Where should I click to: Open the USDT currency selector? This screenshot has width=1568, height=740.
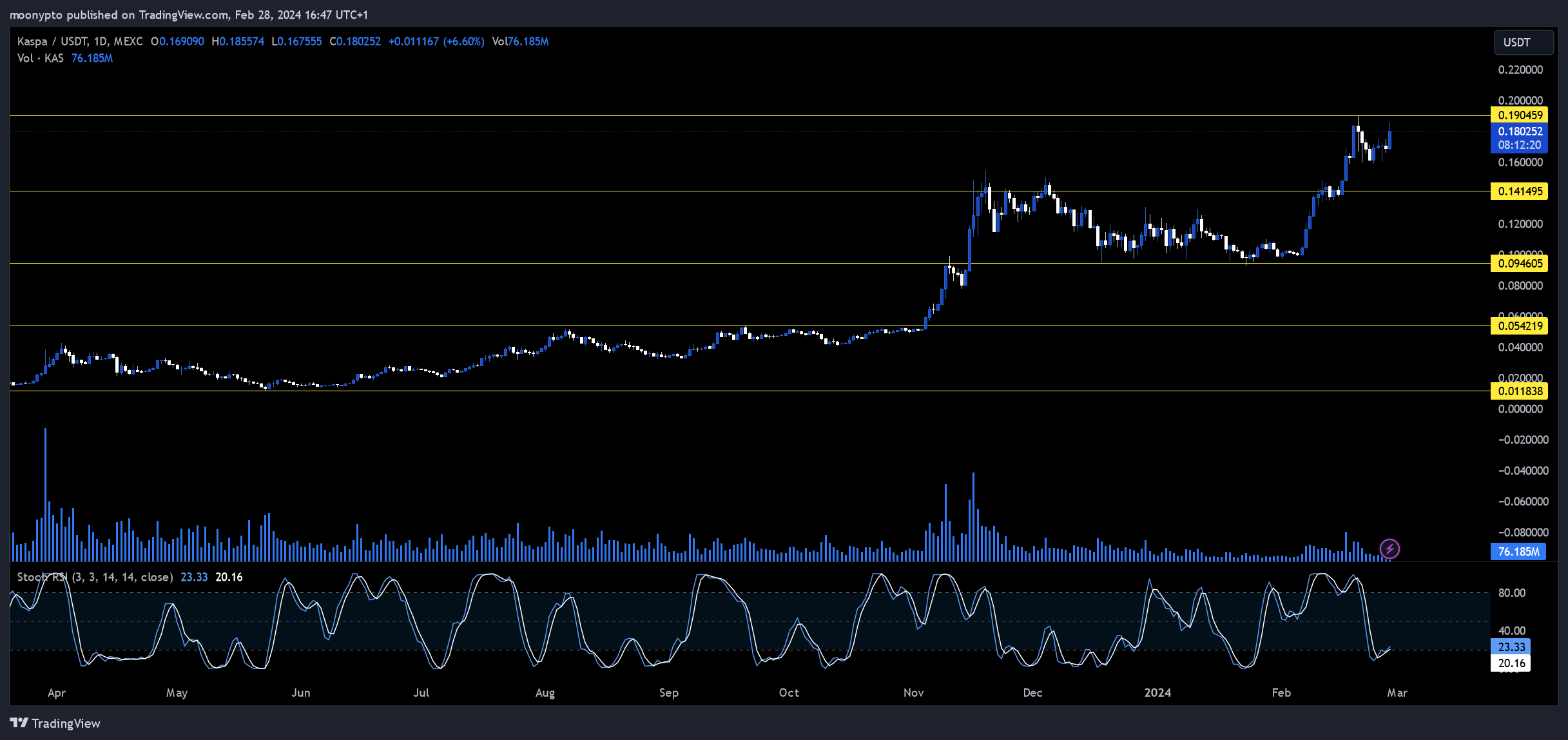click(1524, 42)
